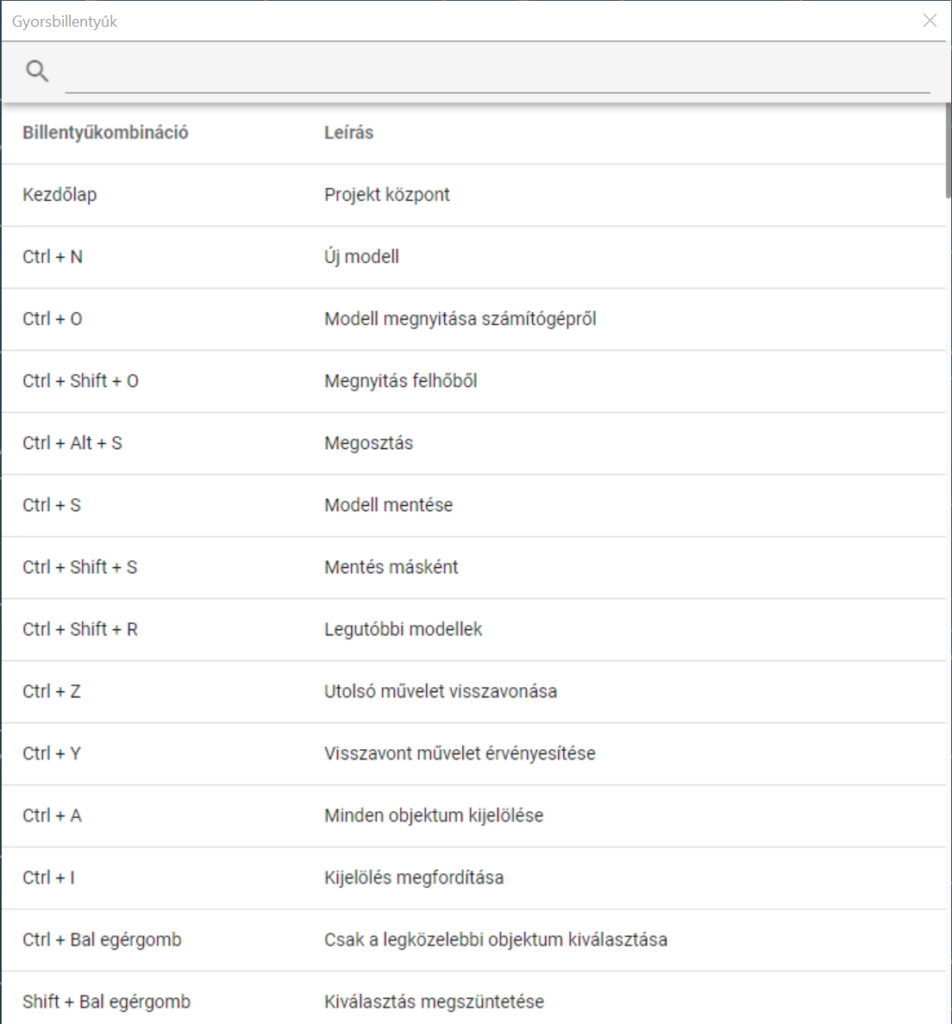Image resolution: width=952 pixels, height=1024 pixels.
Task: Select the Ctrl + N Új modell row
Action: (473, 257)
